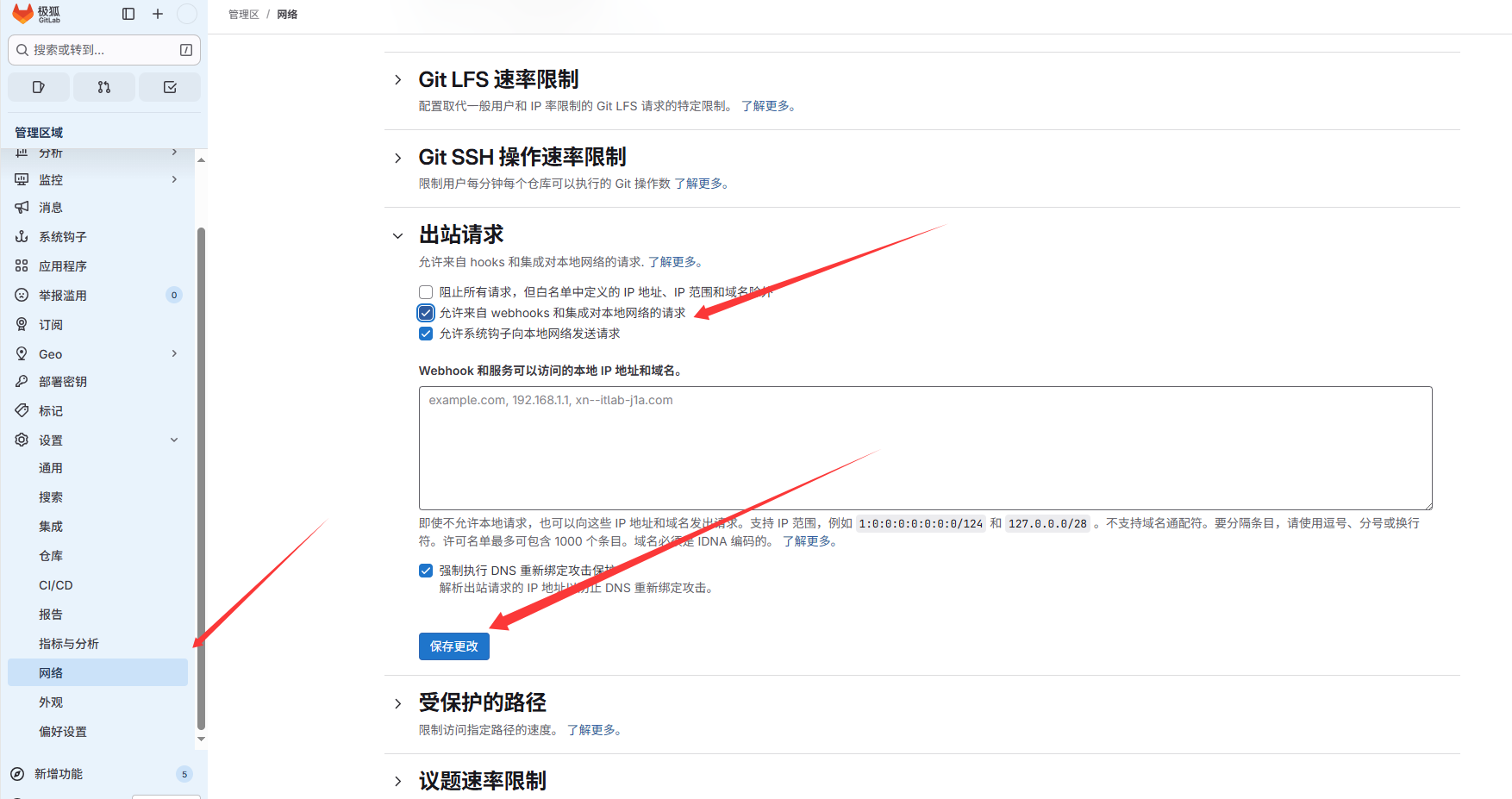Click the 应用程序 grid icon

coord(22,265)
